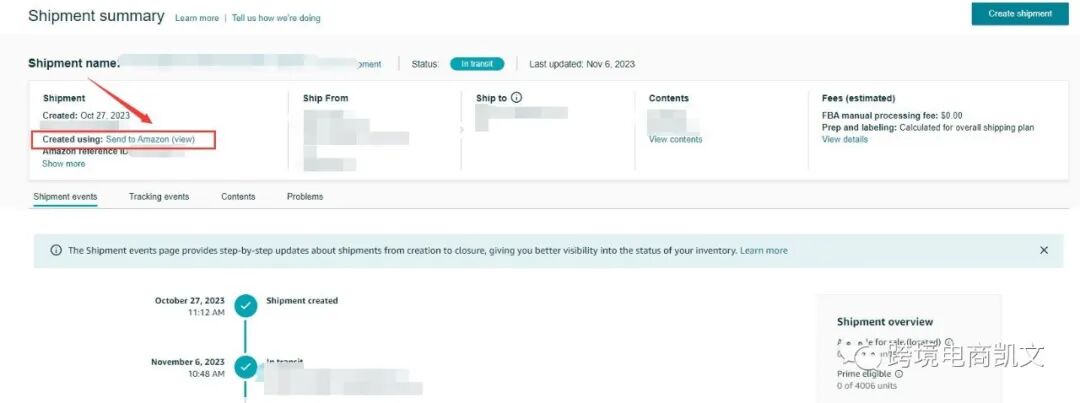Click the Prime eligible info icon
This screenshot has width=1080, height=403.
click(x=899, y=374)
